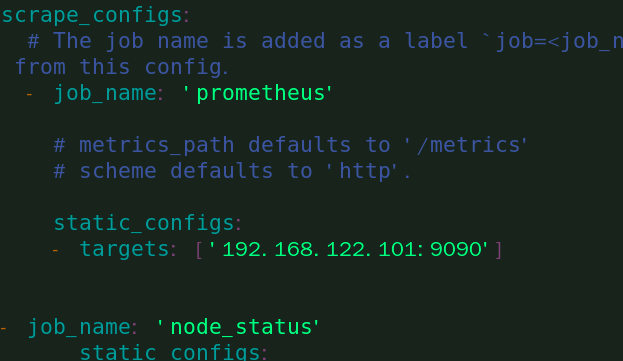
Task: Click the 'node_status' job name value
Action: (238, 327)
